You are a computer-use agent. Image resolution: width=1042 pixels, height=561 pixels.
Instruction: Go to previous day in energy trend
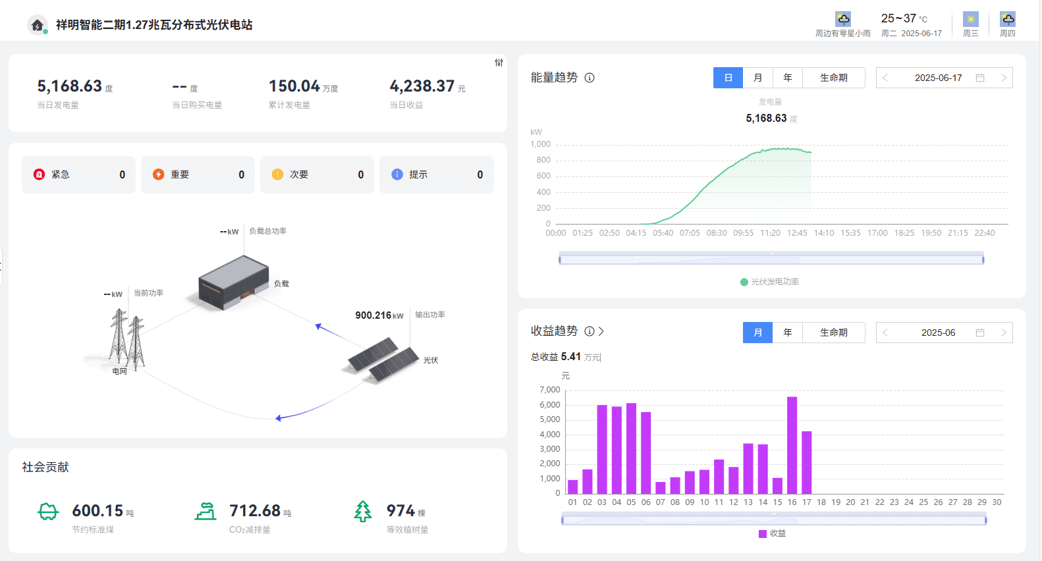(886, 78)
